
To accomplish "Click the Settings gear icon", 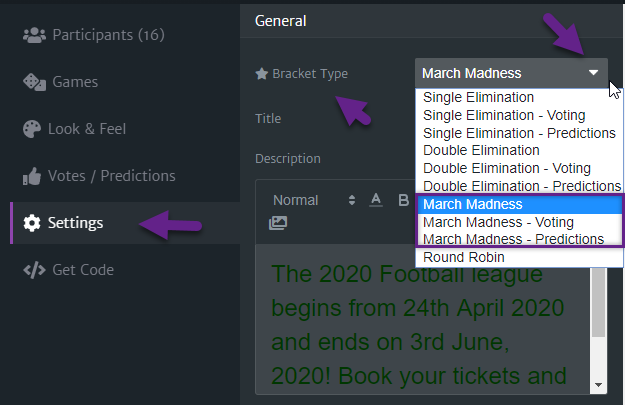I will coord(32,223).
